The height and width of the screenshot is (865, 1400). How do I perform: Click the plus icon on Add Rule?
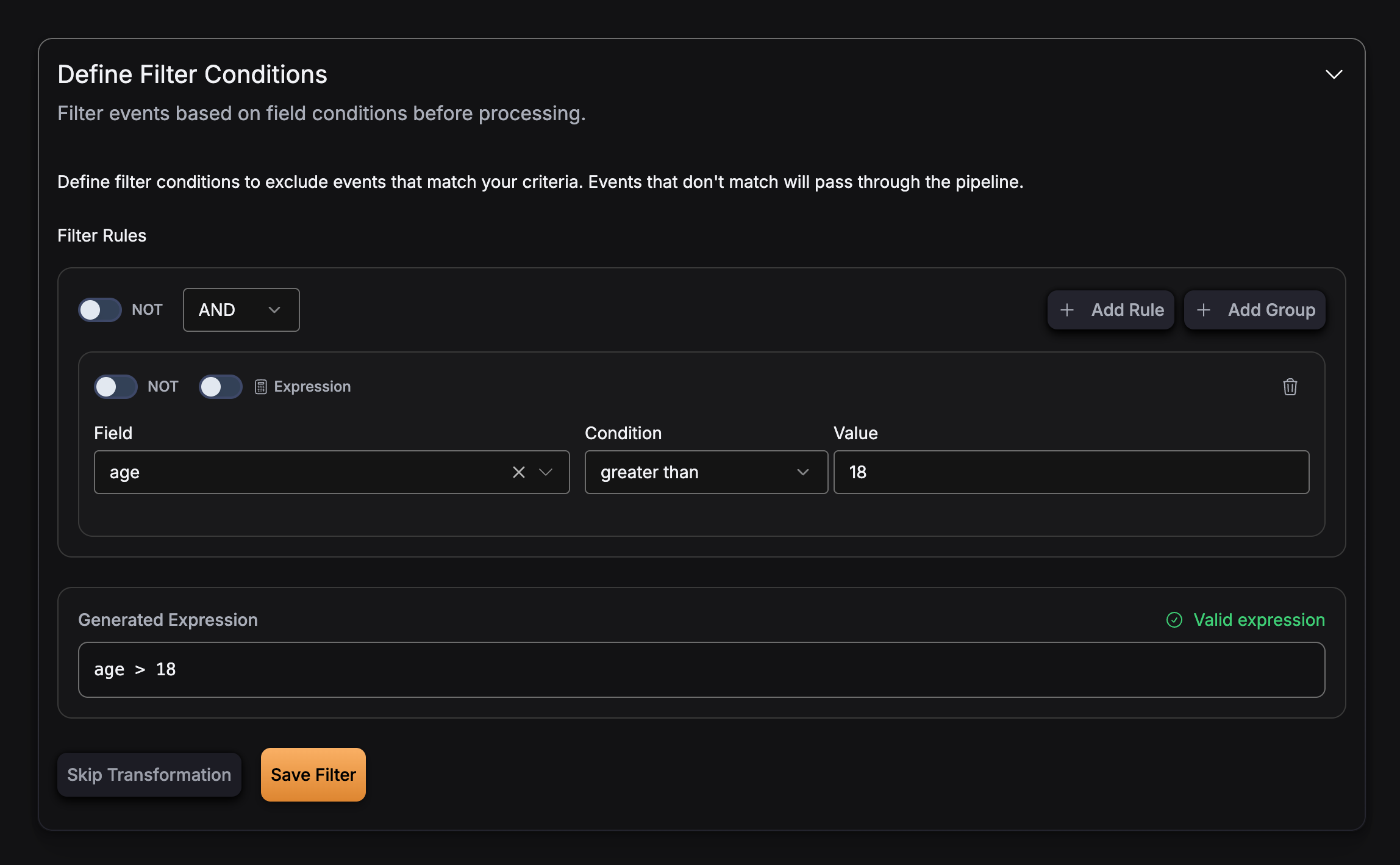(1066, 310)
